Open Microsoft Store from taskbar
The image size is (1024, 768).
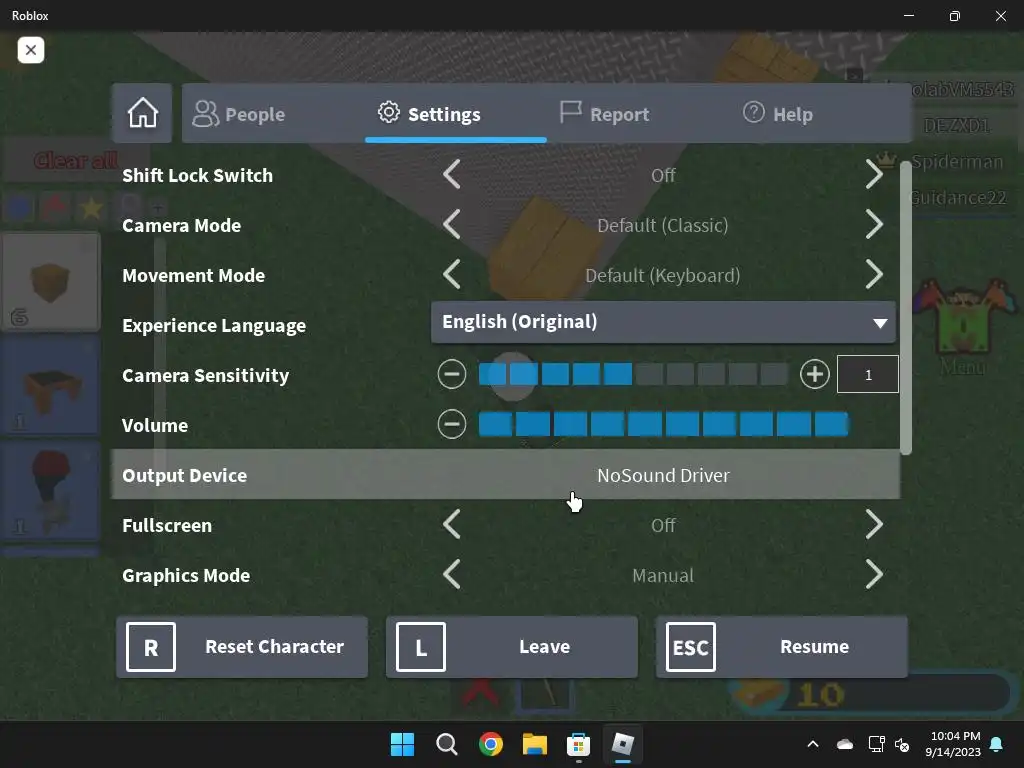[x=579, y=744]
